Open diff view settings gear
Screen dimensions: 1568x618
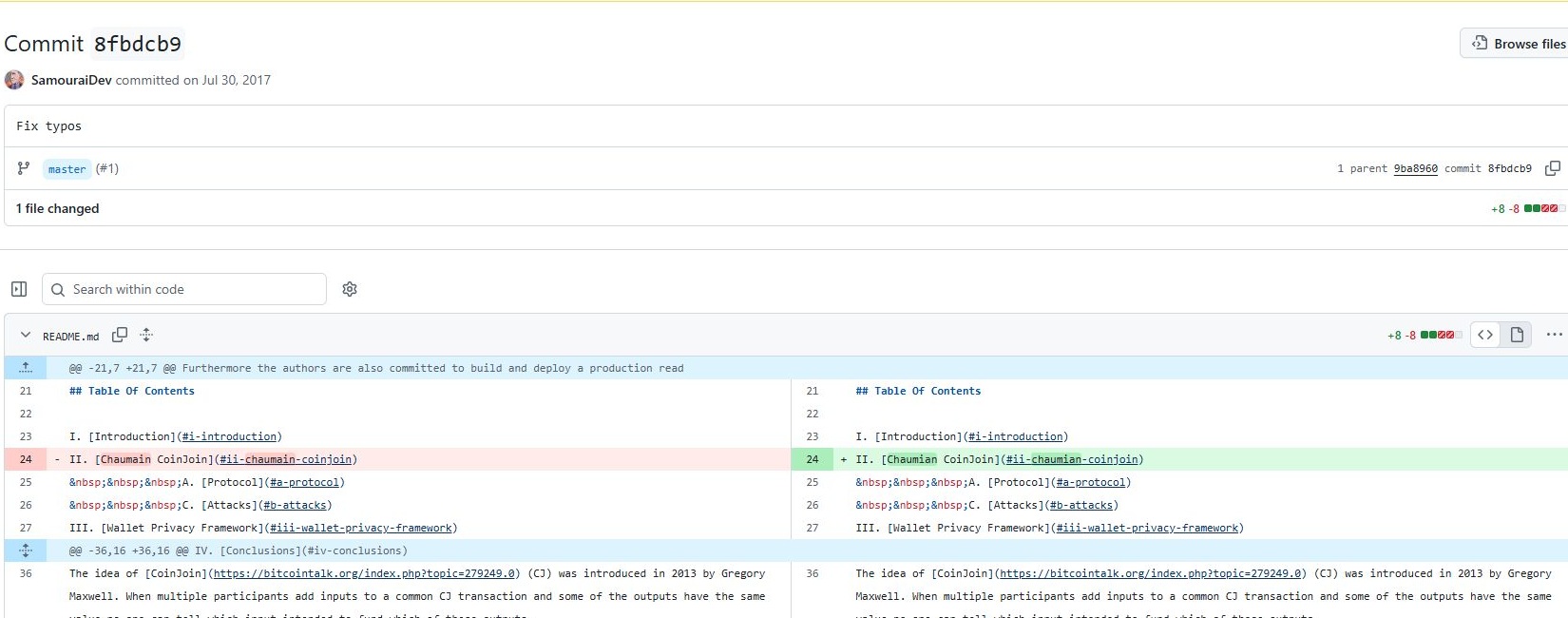point(350,289)
